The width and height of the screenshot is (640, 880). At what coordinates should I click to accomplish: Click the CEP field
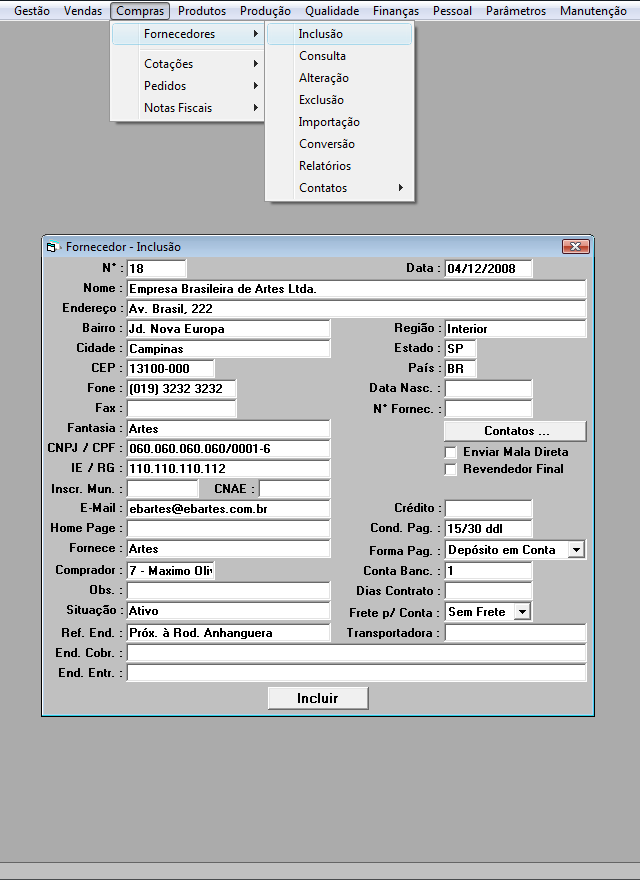[171, 369]
